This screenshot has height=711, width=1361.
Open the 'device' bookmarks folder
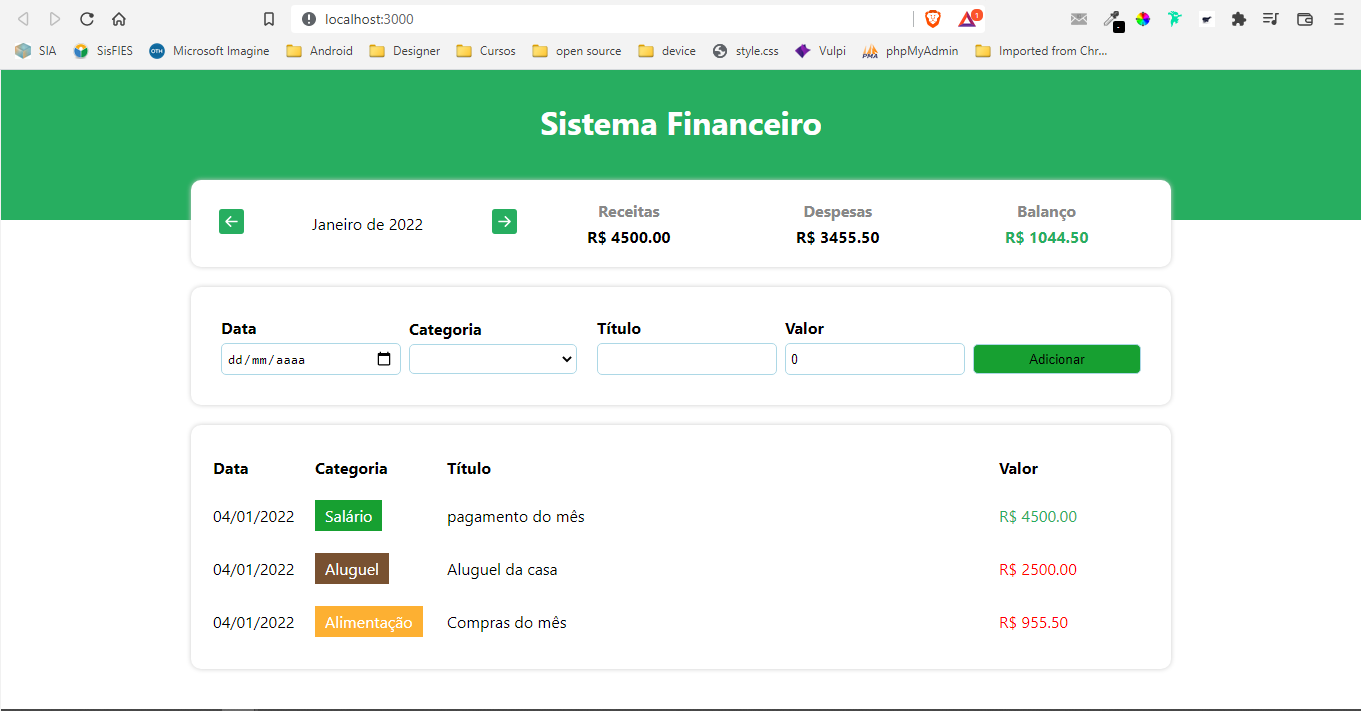coord(666,50)
